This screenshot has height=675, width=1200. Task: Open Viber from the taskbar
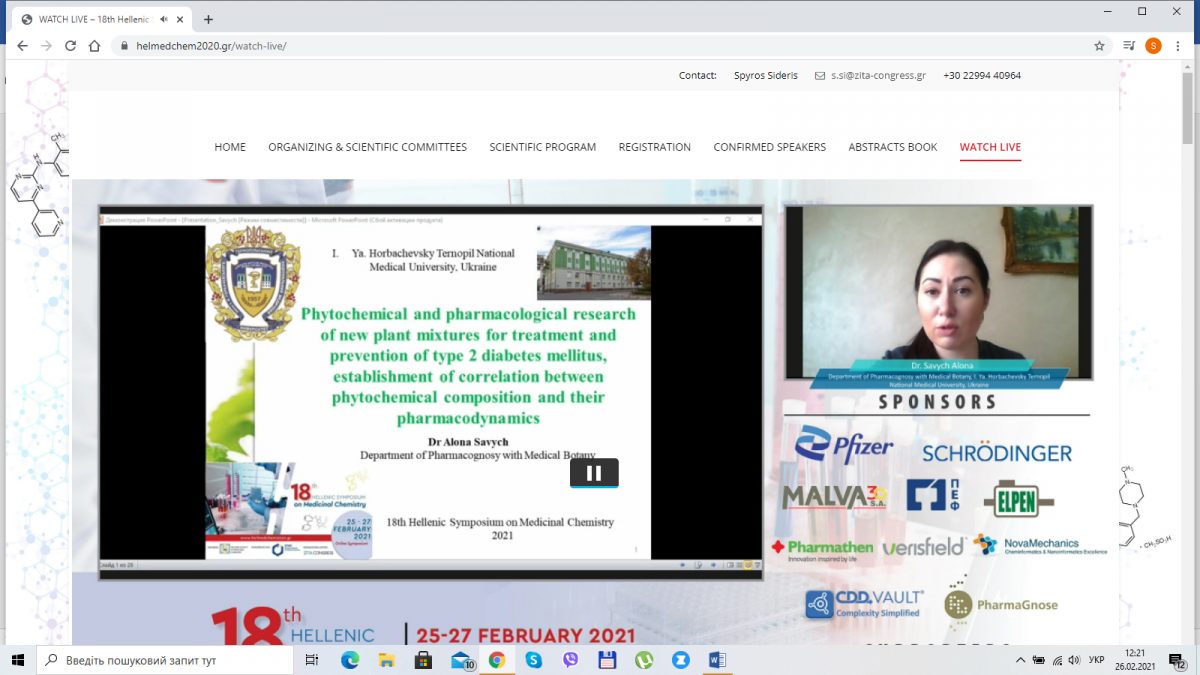coord(570,660)
